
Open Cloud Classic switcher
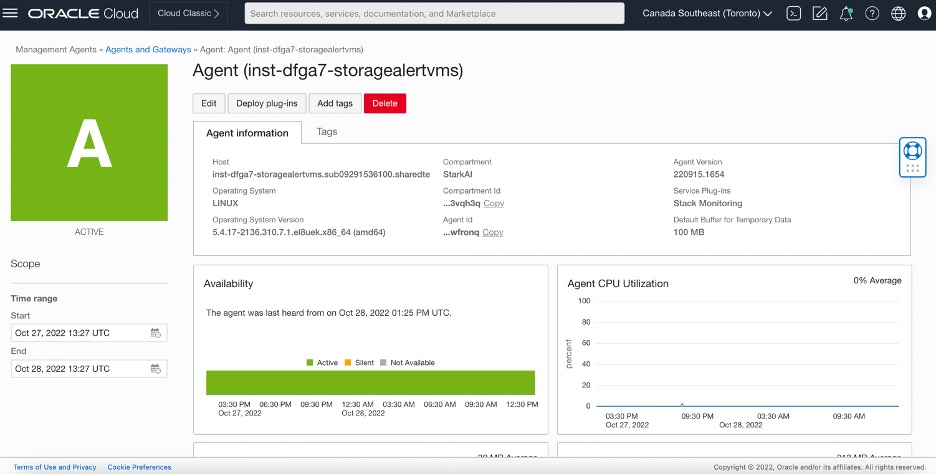coord(188,13)
